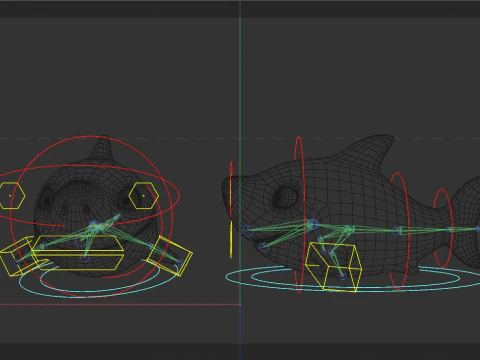
Task: Select the tilted yellow box fin control right of the front-view shark
Action: pyautogui.click(x=170, y=255)
